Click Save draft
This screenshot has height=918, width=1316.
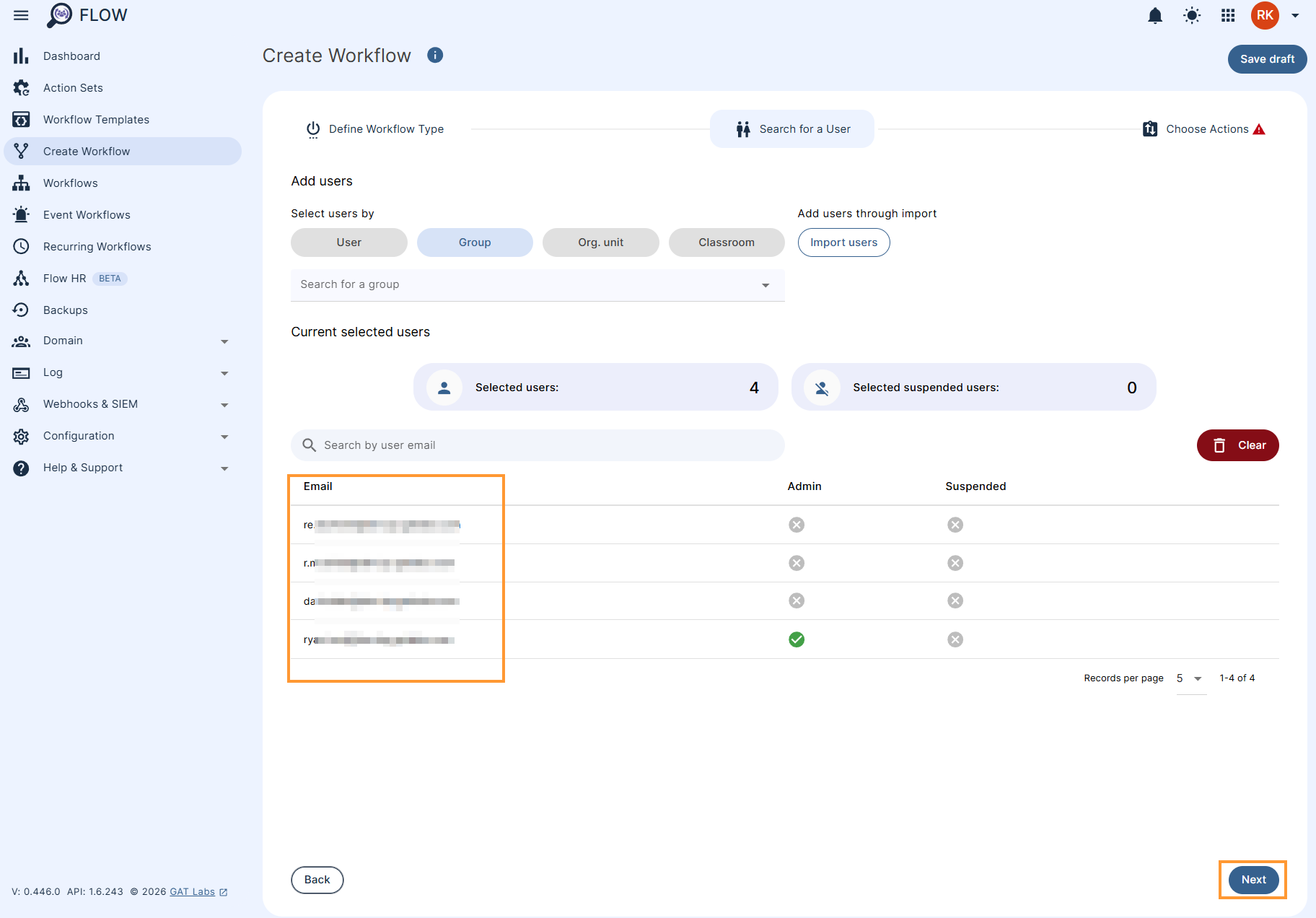click(1268, 59)
